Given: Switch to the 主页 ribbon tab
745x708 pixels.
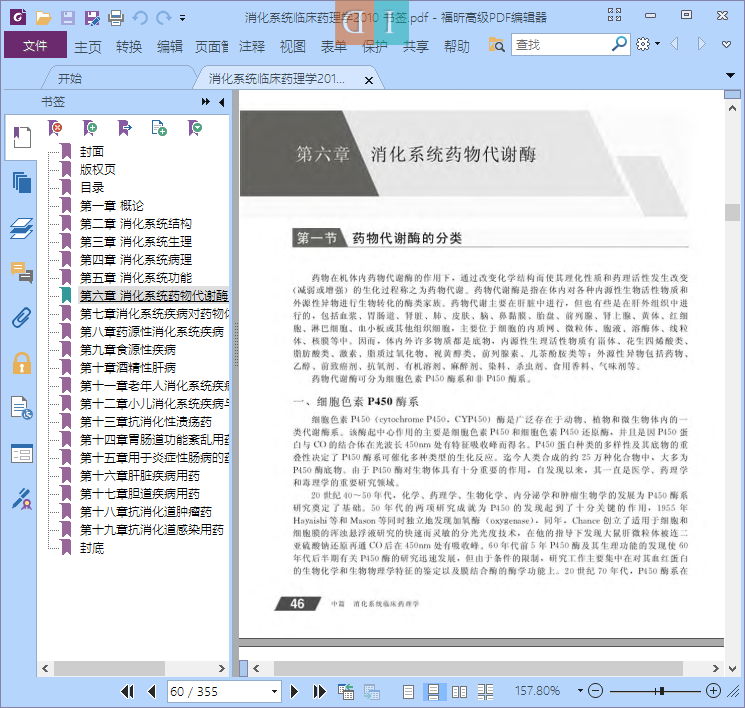Looking at the screenshot, I should [x=88, y=47].
